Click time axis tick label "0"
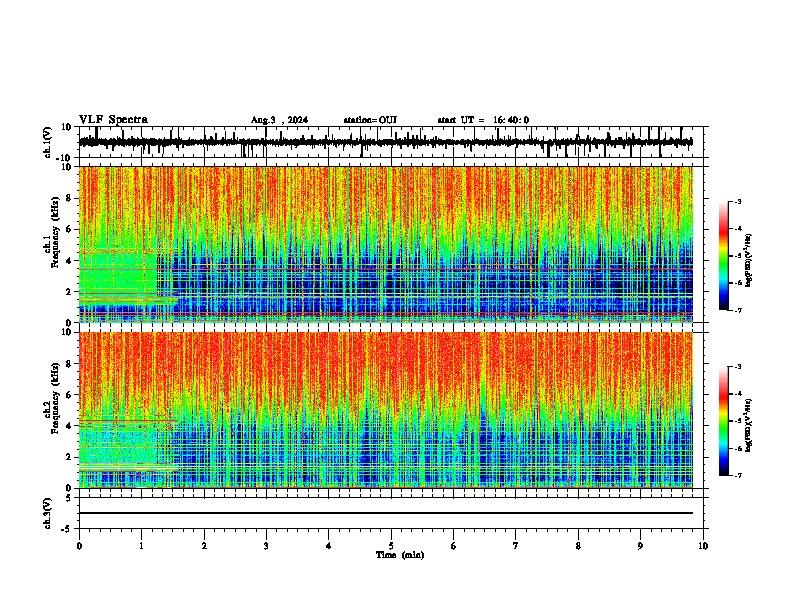This screenshot has width=792, height=612. (x=79, y=546)
